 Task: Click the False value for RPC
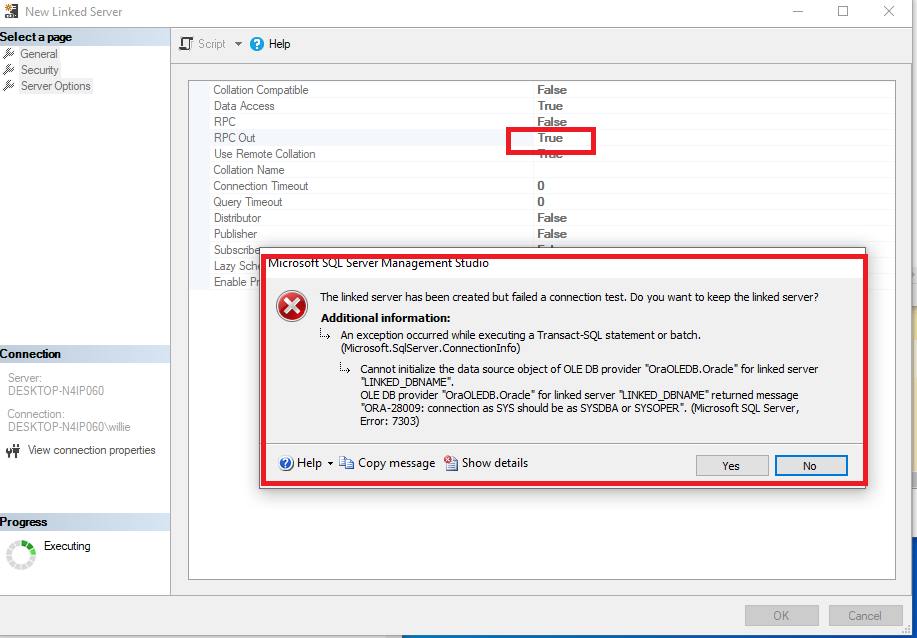click(552, 122)
